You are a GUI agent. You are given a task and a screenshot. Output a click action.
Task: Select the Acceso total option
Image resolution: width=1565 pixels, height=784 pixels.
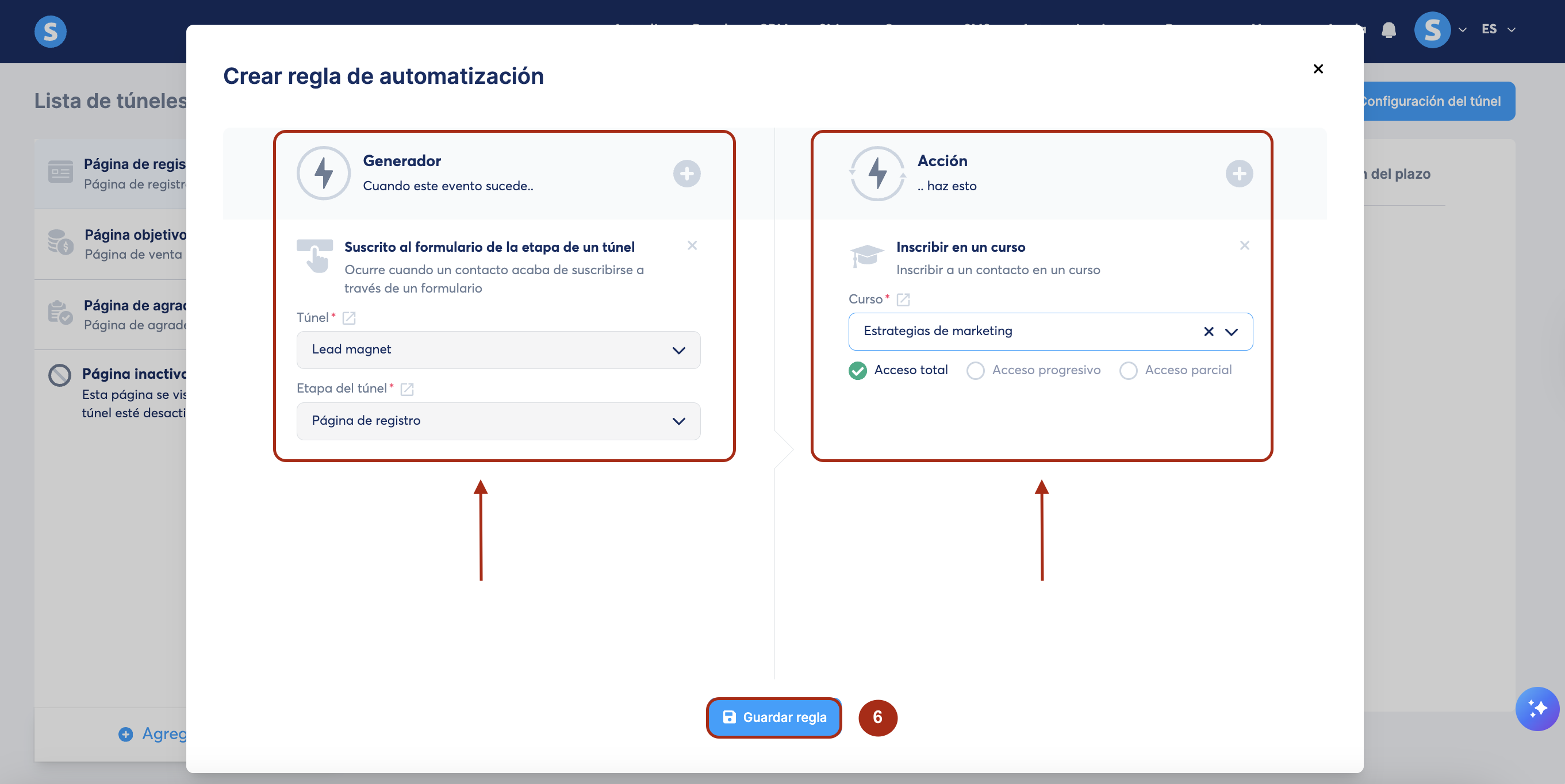858,370
